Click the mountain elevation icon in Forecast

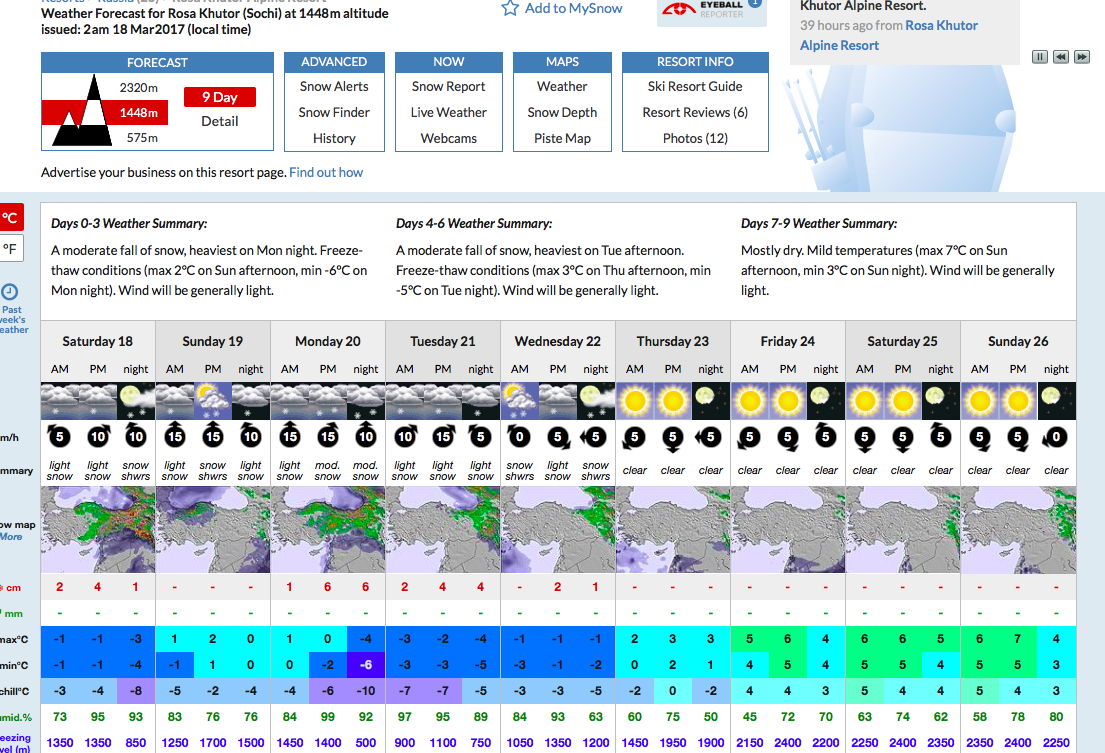(x=82, y=111)
